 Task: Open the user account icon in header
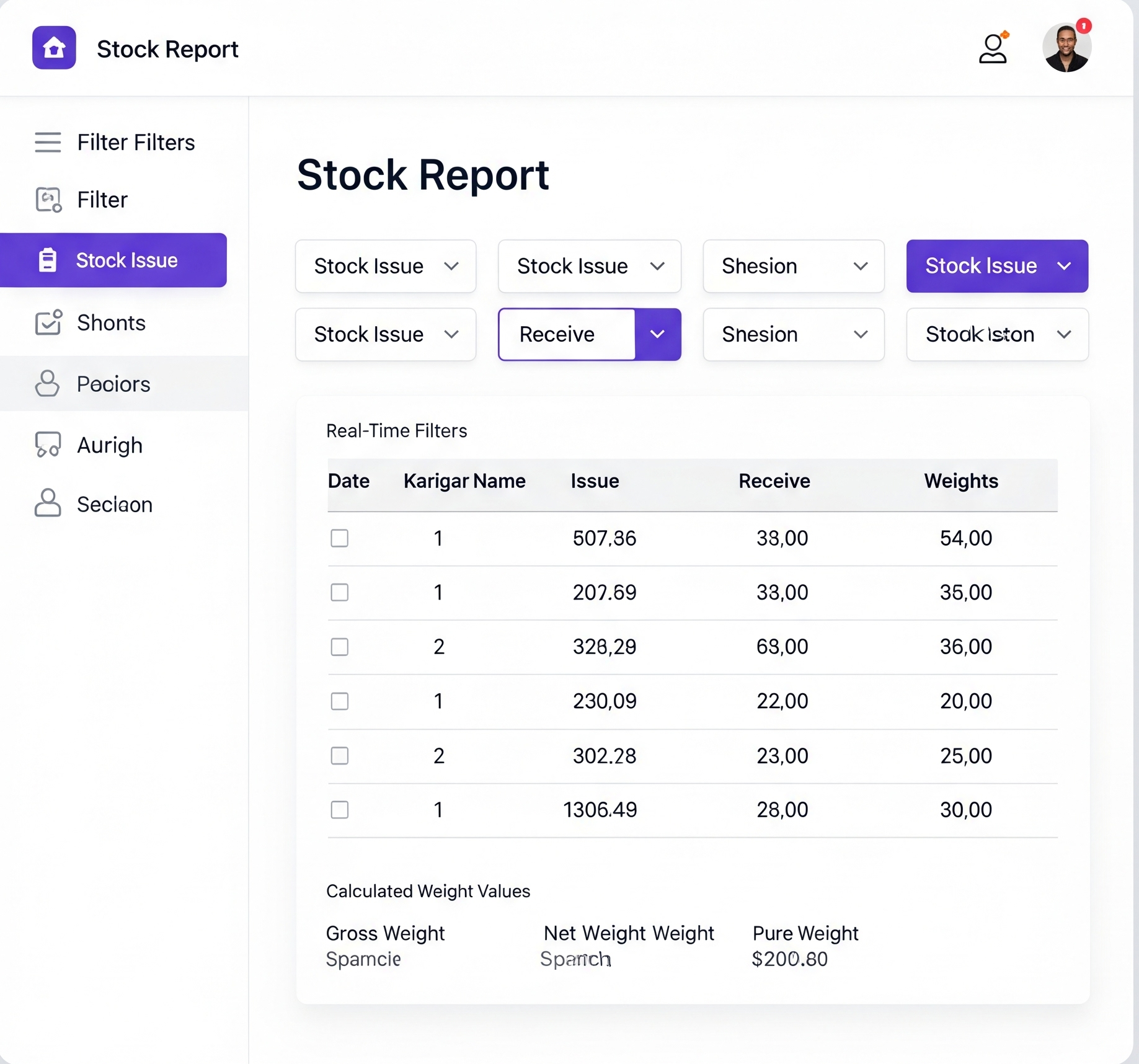[993, 47]
